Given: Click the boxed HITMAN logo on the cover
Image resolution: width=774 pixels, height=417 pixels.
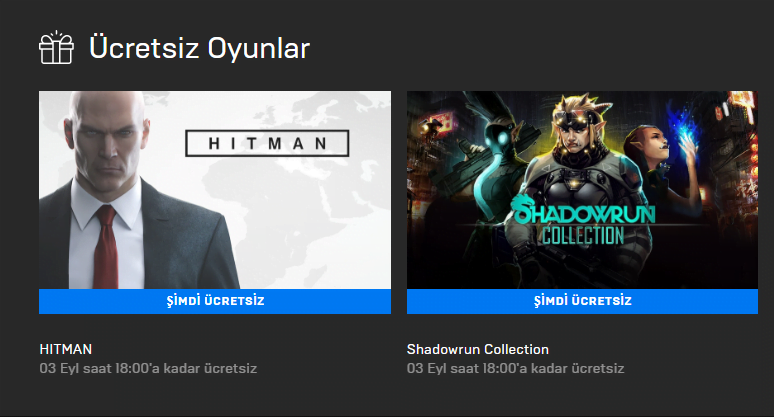Looking at the screenshot, I should coord(267,143).
